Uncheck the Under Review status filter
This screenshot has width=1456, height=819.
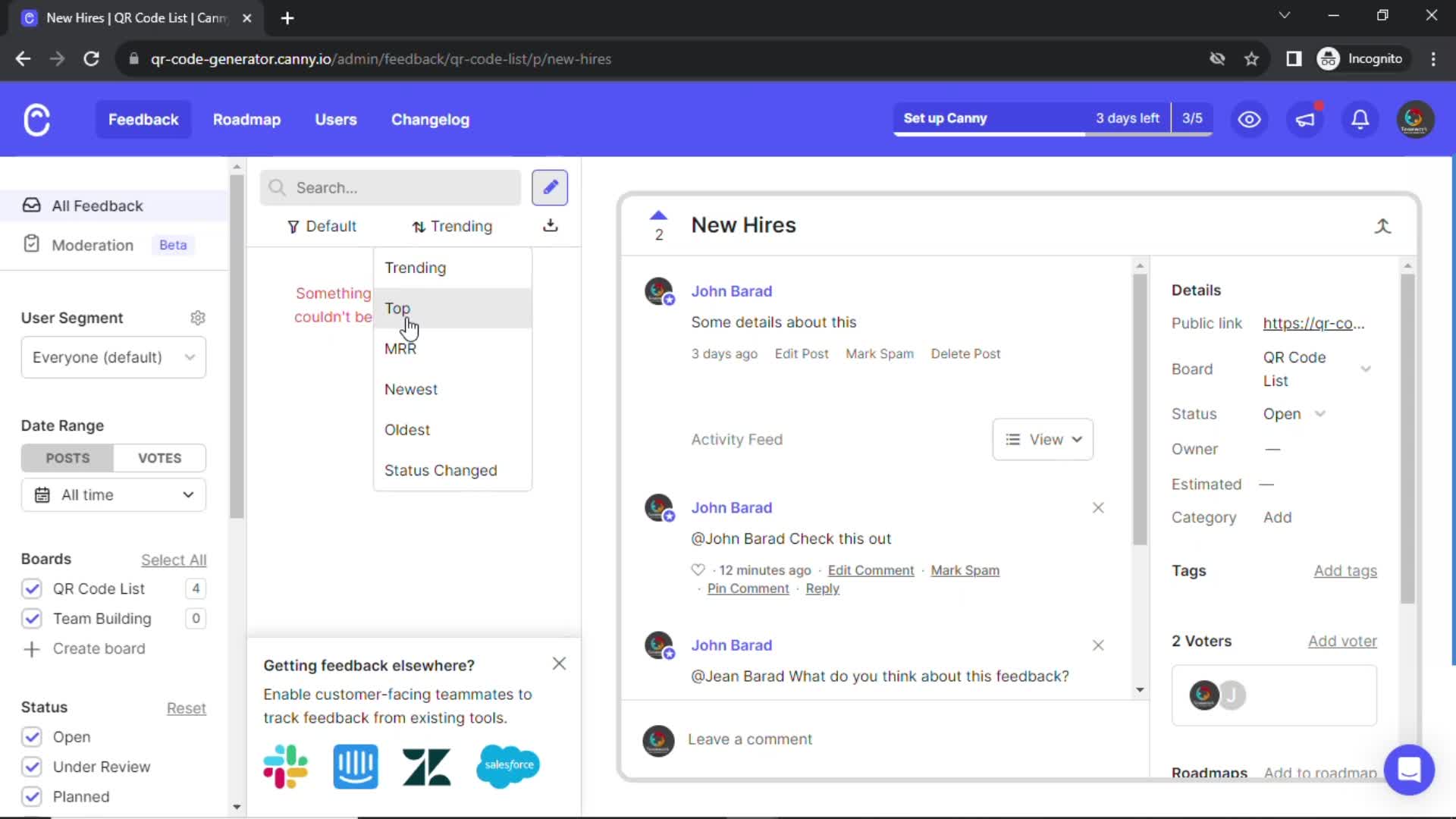[x=32, y=767]
